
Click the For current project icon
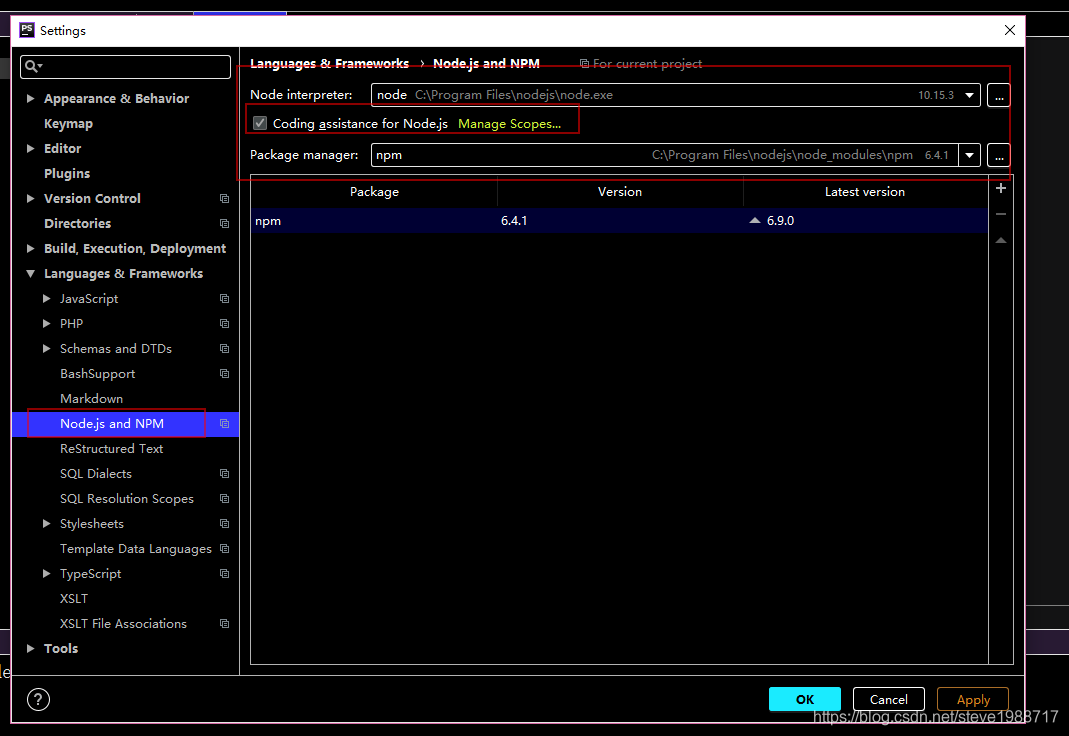[x=584, y=63]
